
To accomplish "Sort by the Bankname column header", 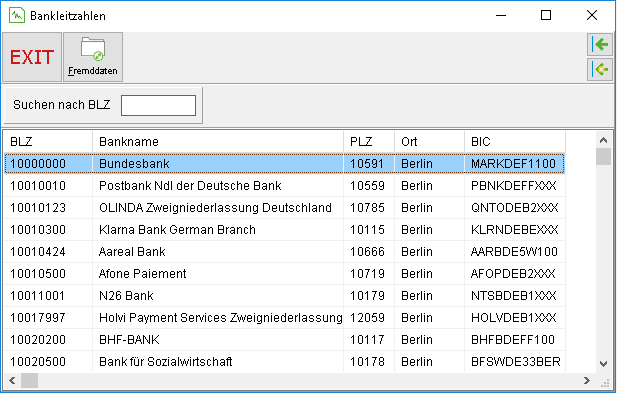I will (x=218, y=142).
